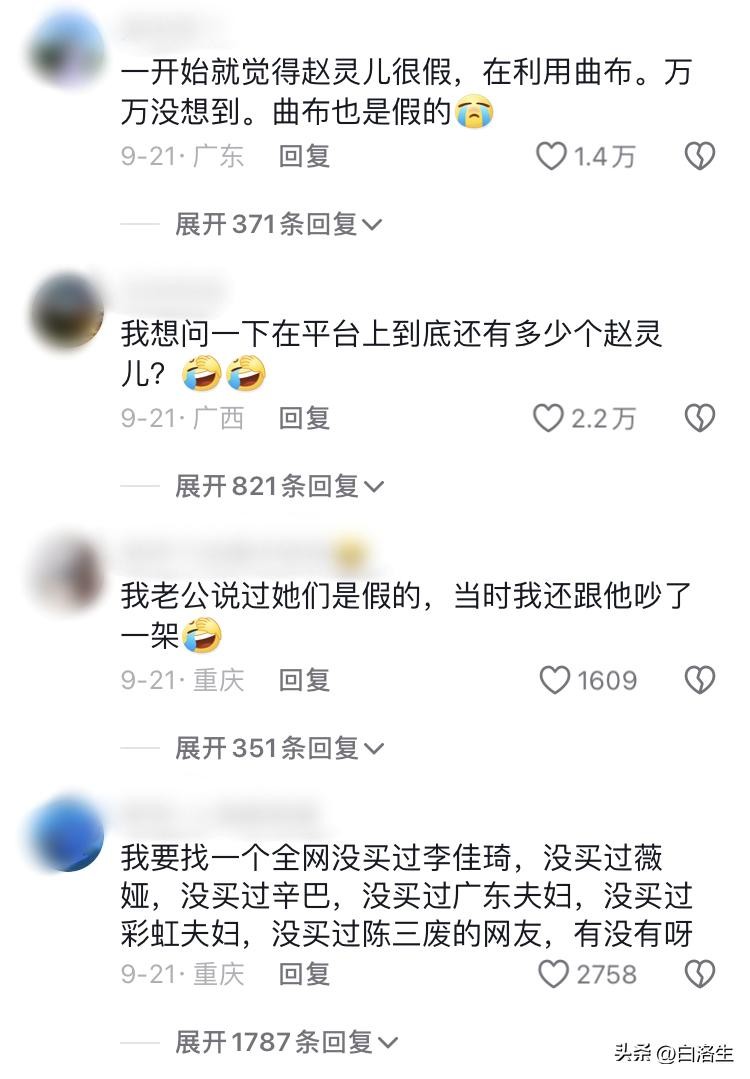Like the comment with 1609 likes
Screen dimensions: 750x1079
[555, 680]
